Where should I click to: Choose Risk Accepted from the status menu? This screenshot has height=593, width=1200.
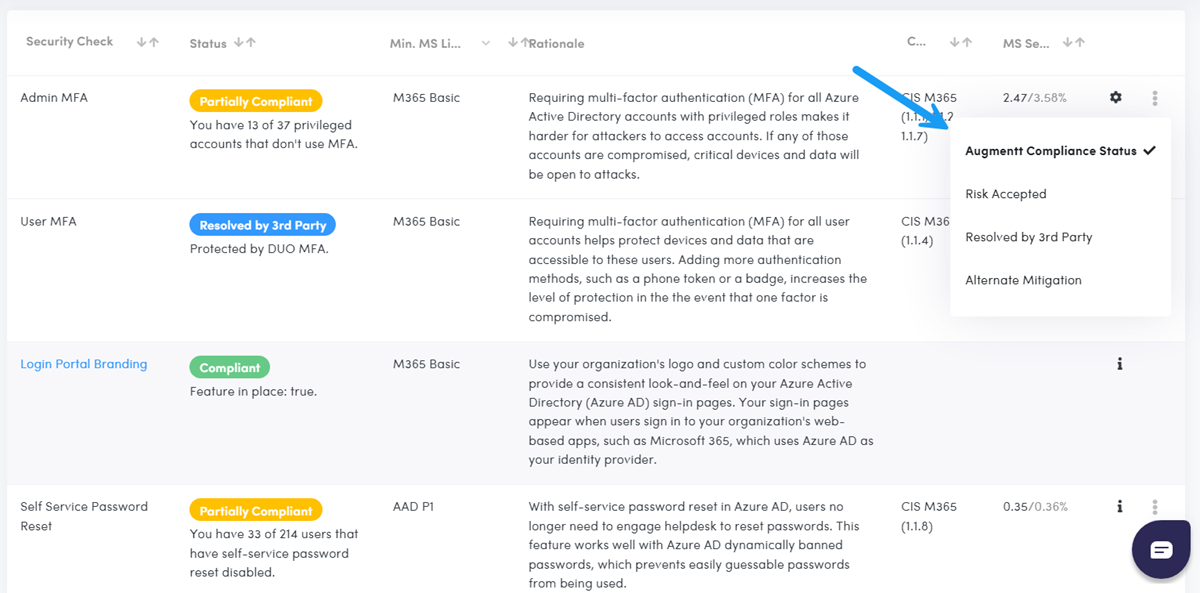tap(1005, 194)
